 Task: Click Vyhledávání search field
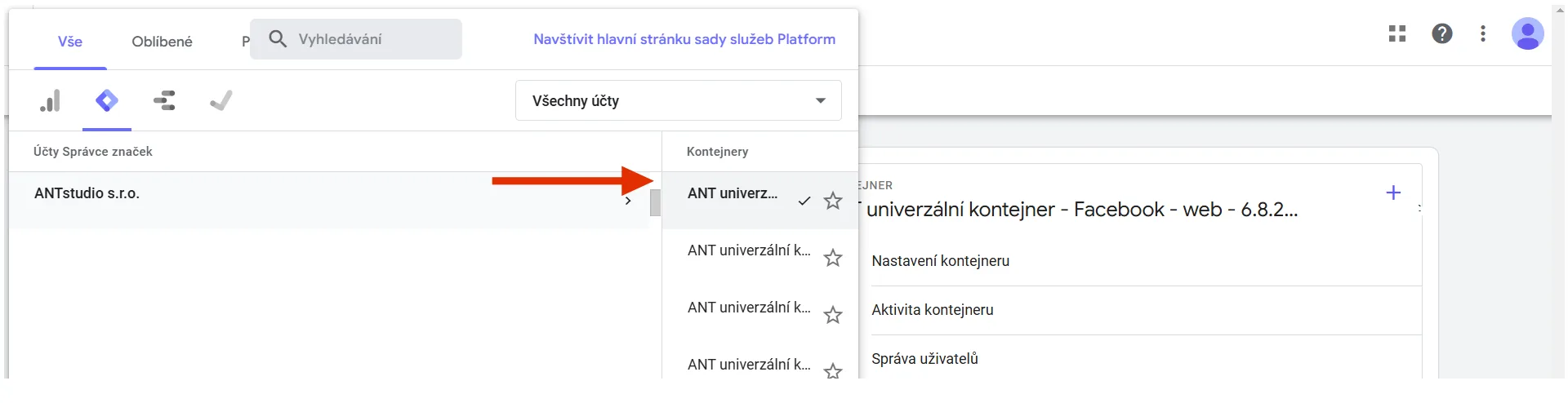click(356, 39)
